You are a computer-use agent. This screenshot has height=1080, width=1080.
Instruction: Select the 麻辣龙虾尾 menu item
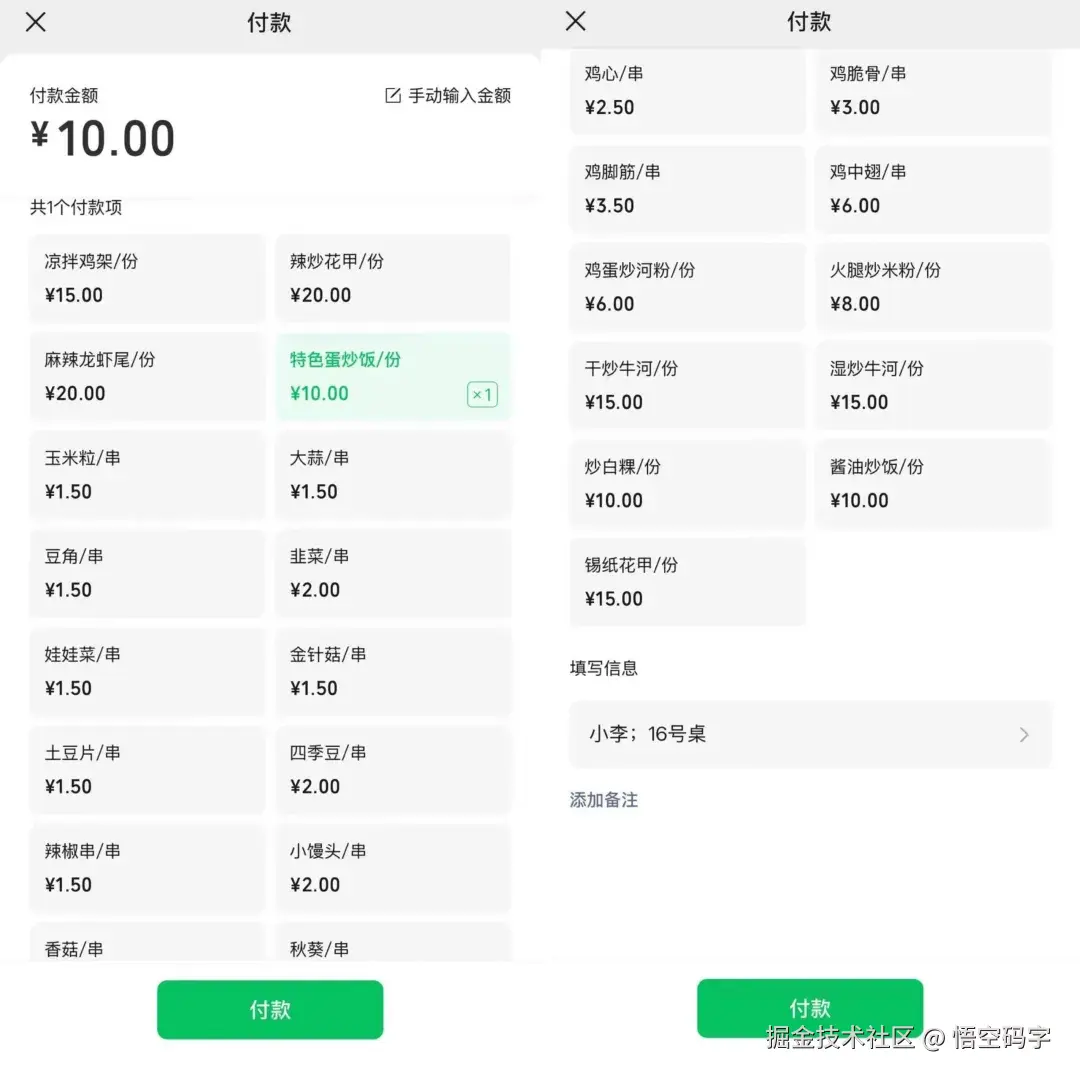(x=146, y=376)
